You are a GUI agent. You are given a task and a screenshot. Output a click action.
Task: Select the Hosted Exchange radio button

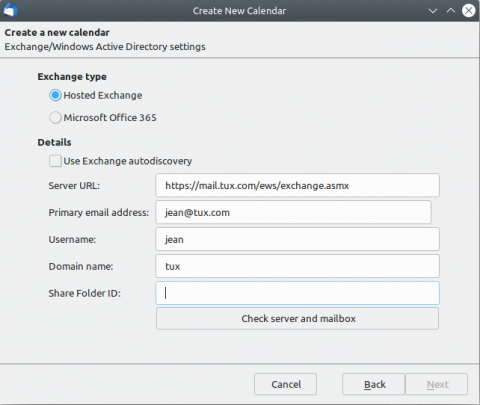tap(55, 95)
